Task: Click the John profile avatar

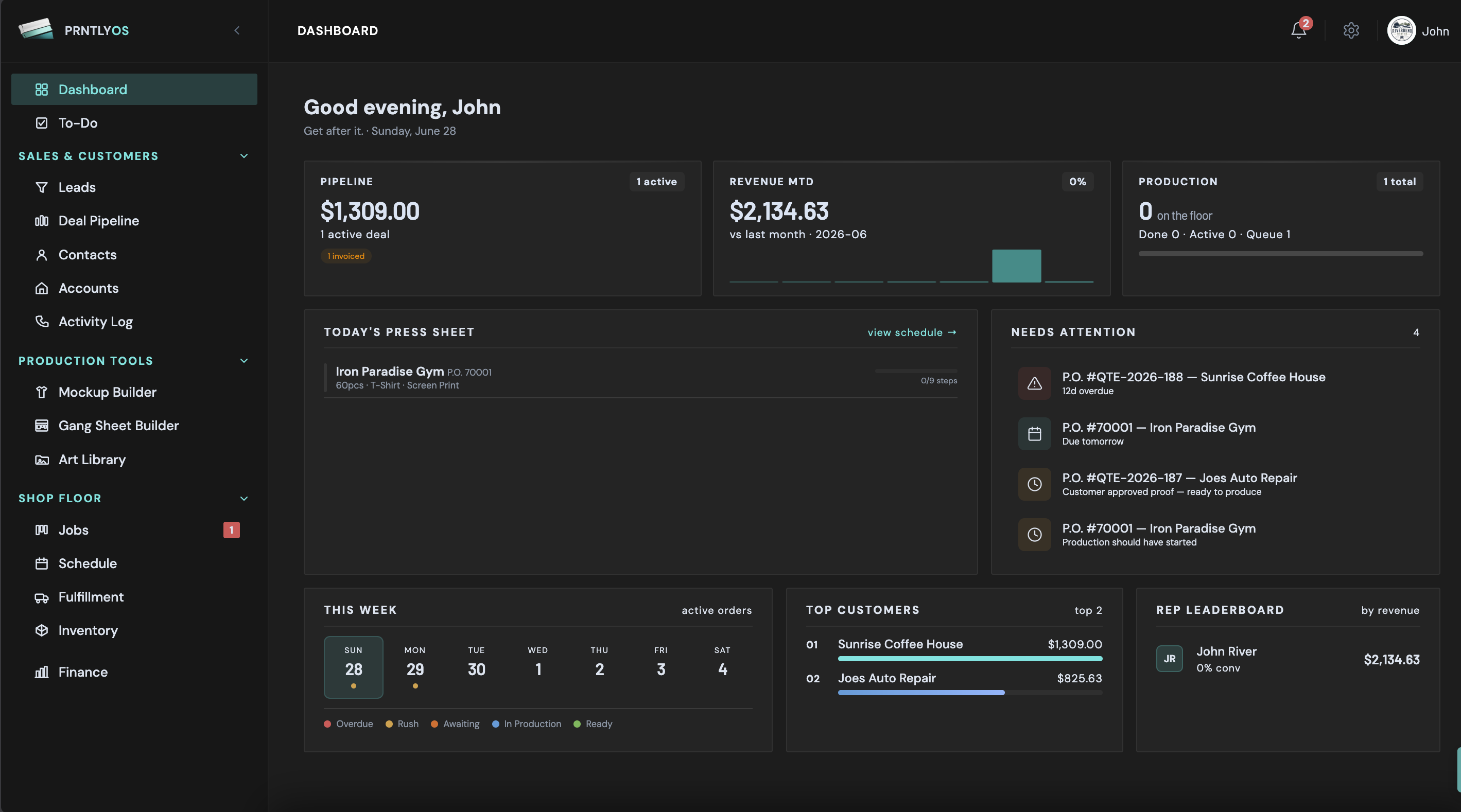Action: click(x=1401, y=31)
